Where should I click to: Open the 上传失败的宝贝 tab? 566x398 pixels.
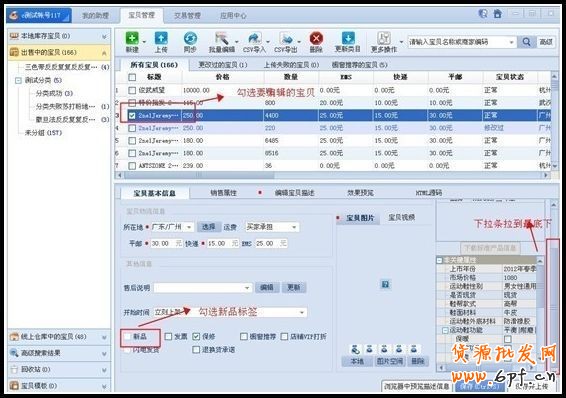tap(291, 65)
